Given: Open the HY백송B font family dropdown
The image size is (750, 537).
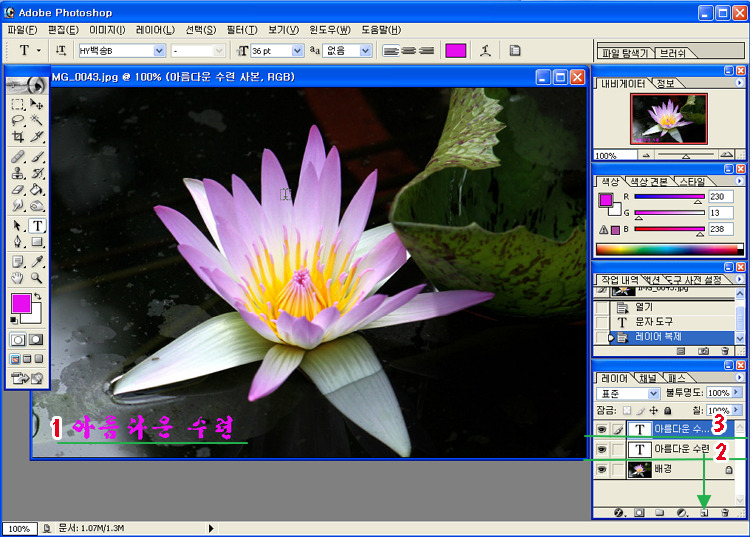Looking at the screenshot, I should pos(159,50).
